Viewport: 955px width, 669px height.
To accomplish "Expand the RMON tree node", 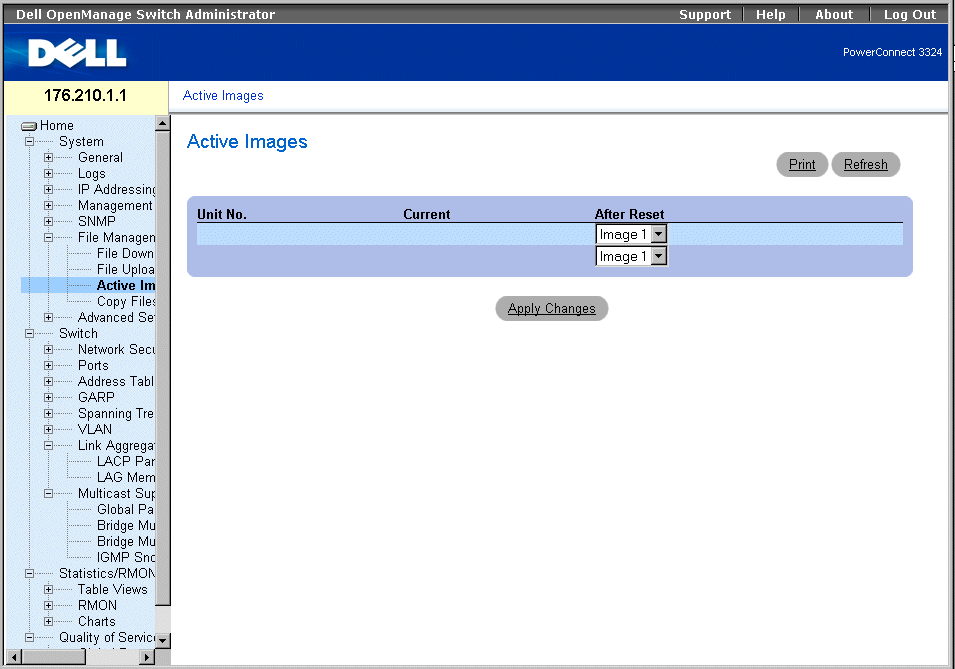I will pyautogui.click(x=48, y=606).
